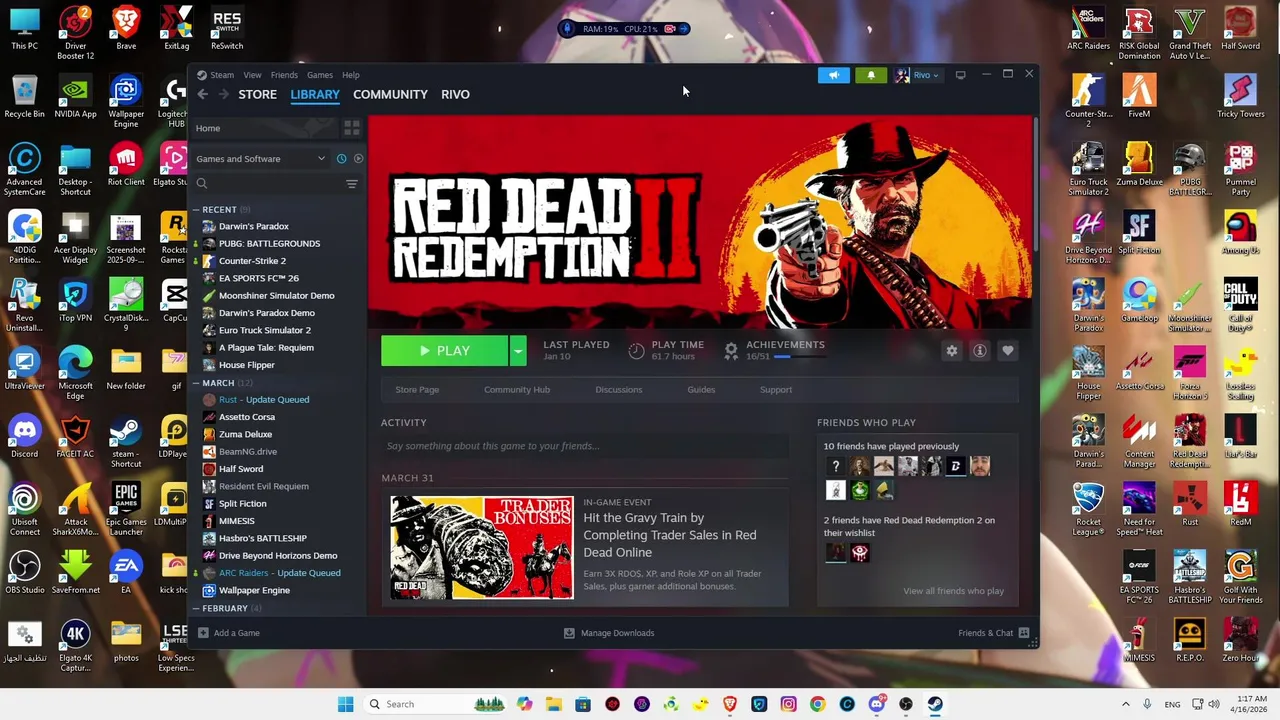Open Discord from the taskbar
The image size is (1280, 720).
pyautogui.click(x=876, y=704)
